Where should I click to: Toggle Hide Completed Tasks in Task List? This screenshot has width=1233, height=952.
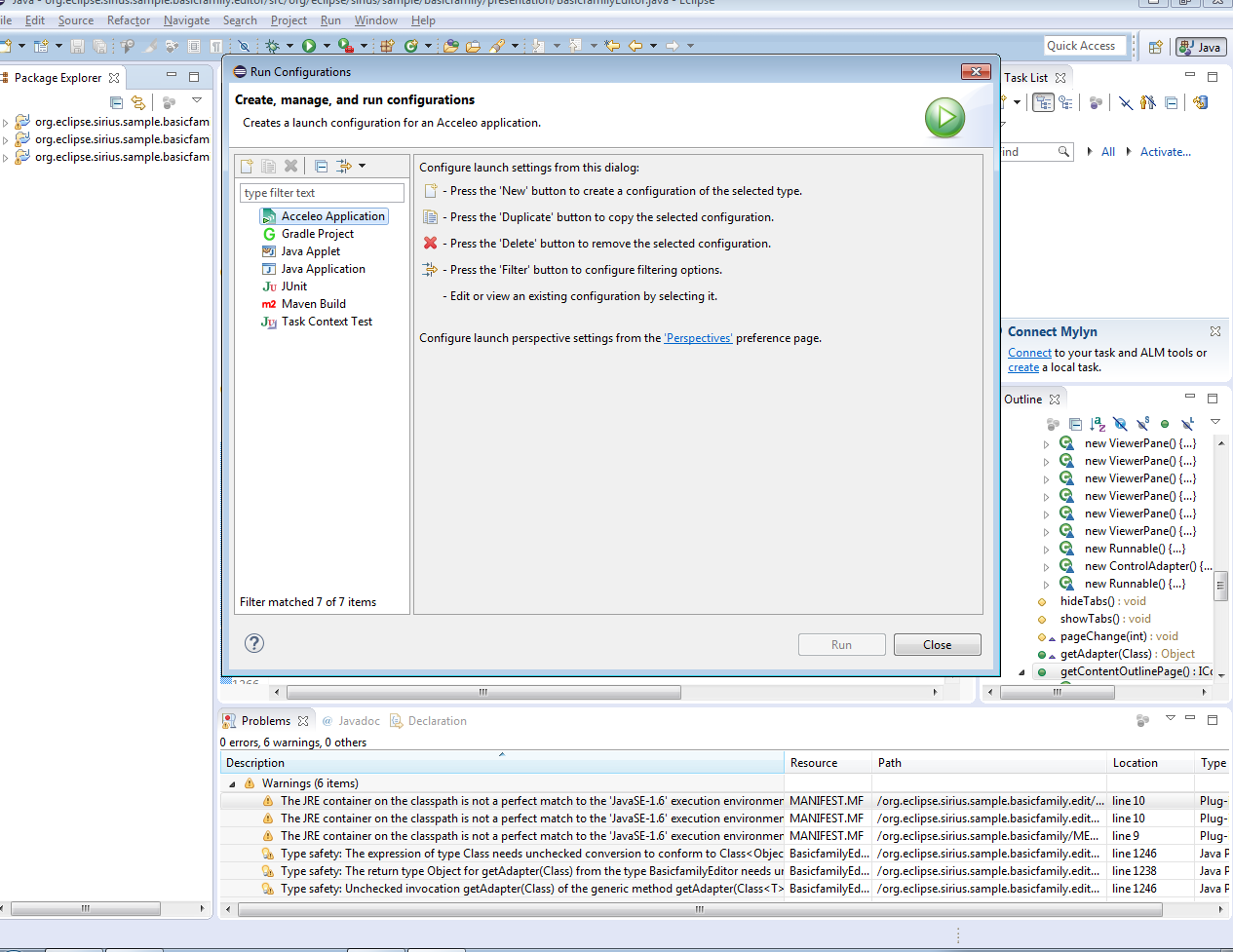(1126, 102)
